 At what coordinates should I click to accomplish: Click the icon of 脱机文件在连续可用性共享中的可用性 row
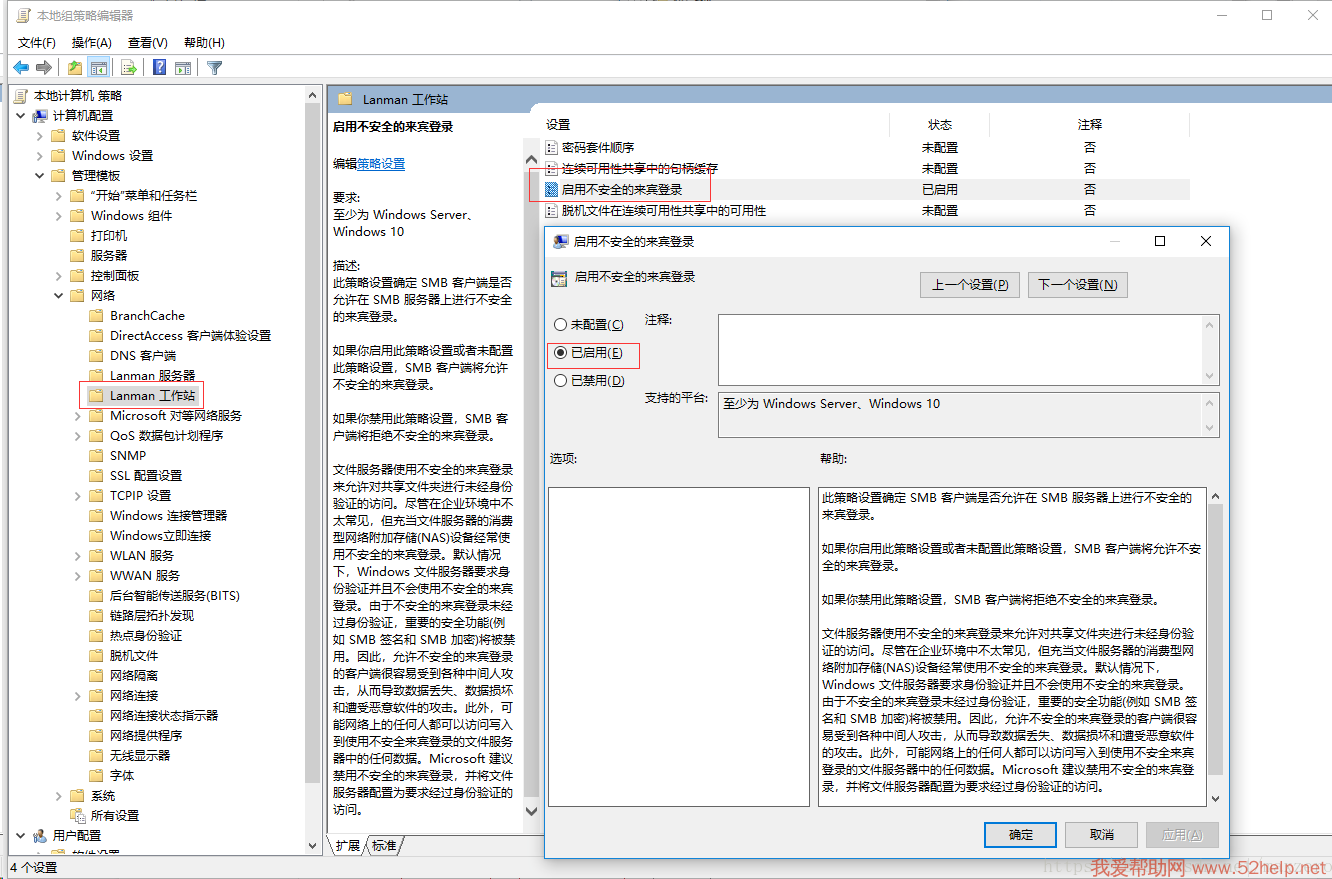coord(551,210)
